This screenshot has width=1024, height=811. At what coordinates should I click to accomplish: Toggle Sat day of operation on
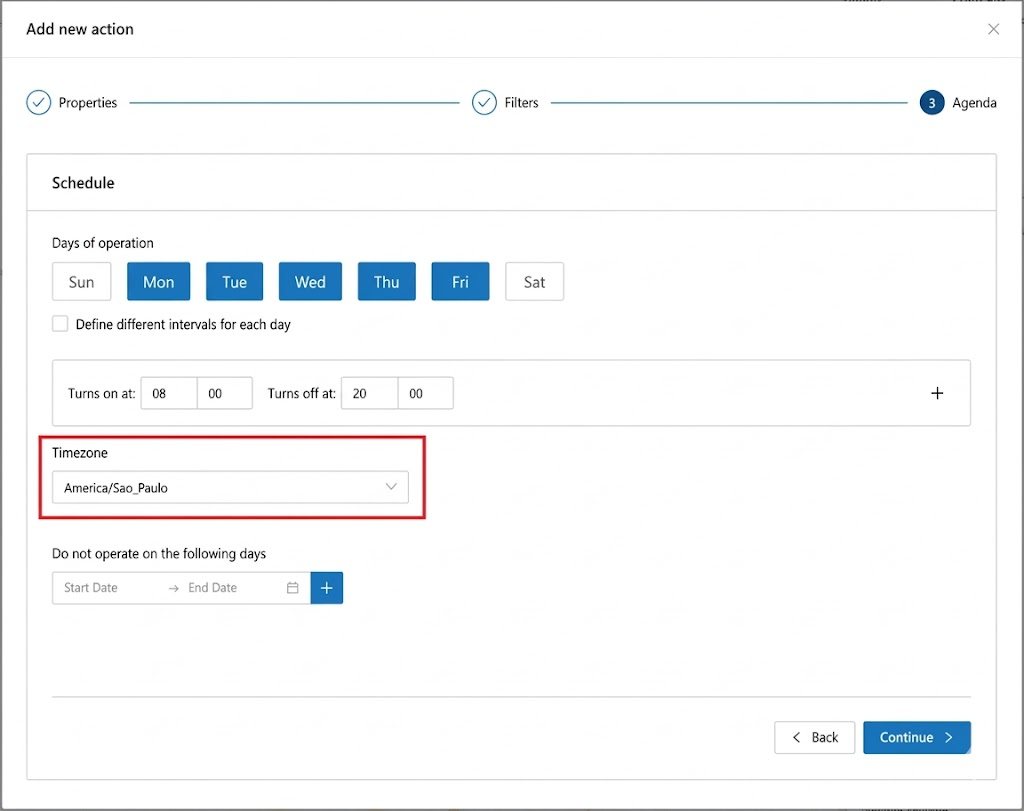[x=534, y=282]
